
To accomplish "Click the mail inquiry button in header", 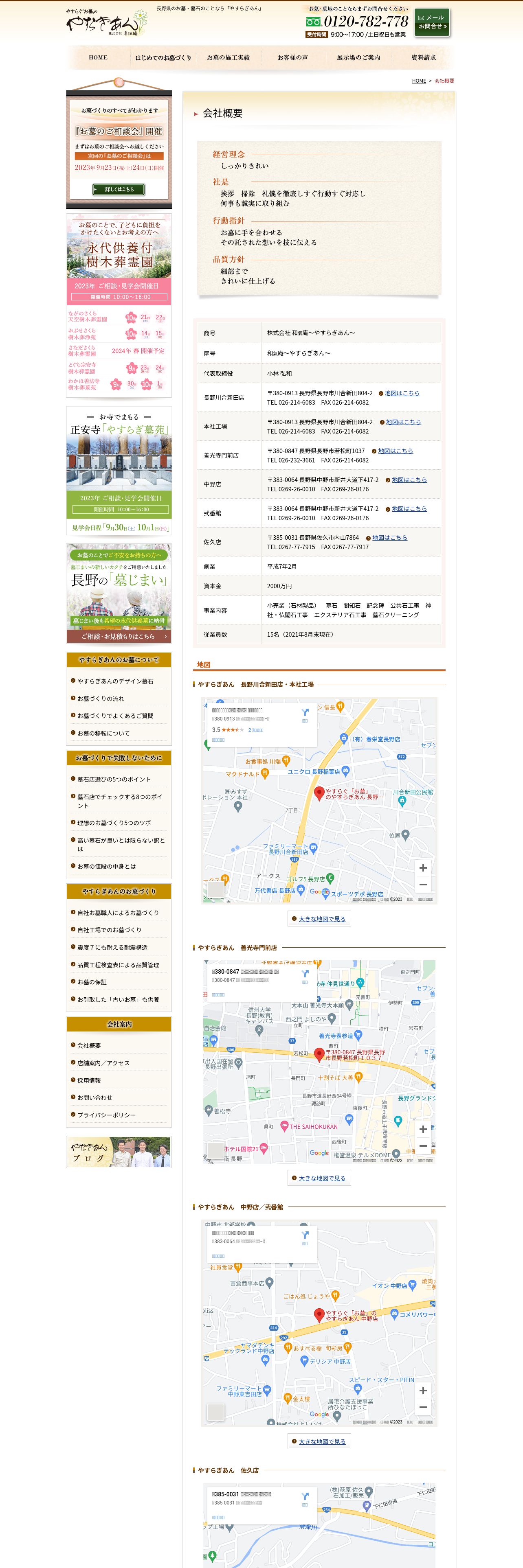I will (432, 22).
